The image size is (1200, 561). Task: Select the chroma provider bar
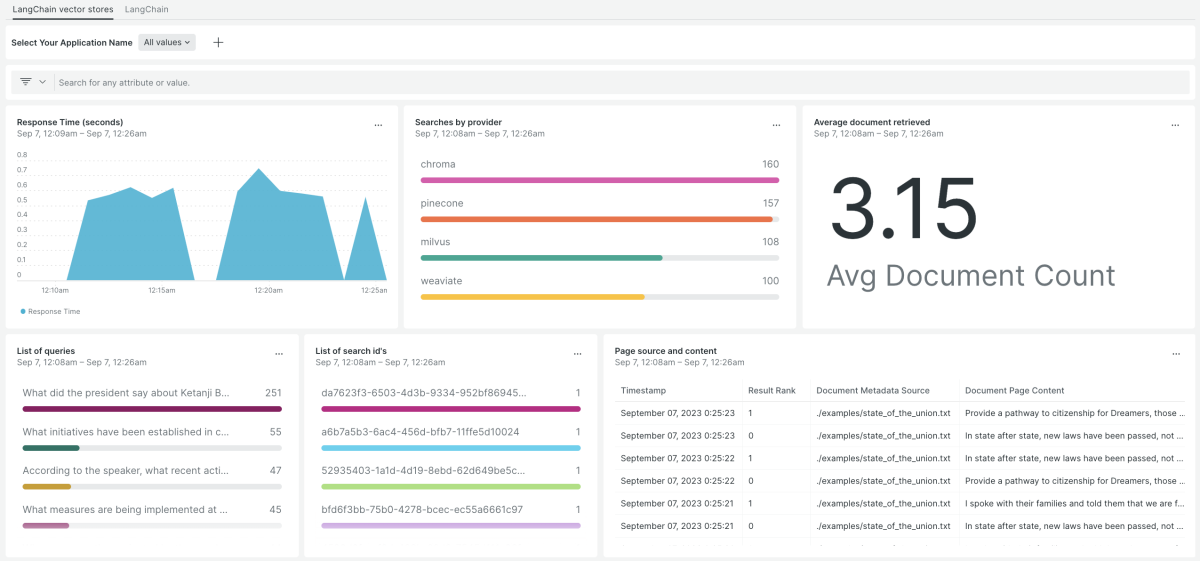pyautogui.click(x=599, y=180)
